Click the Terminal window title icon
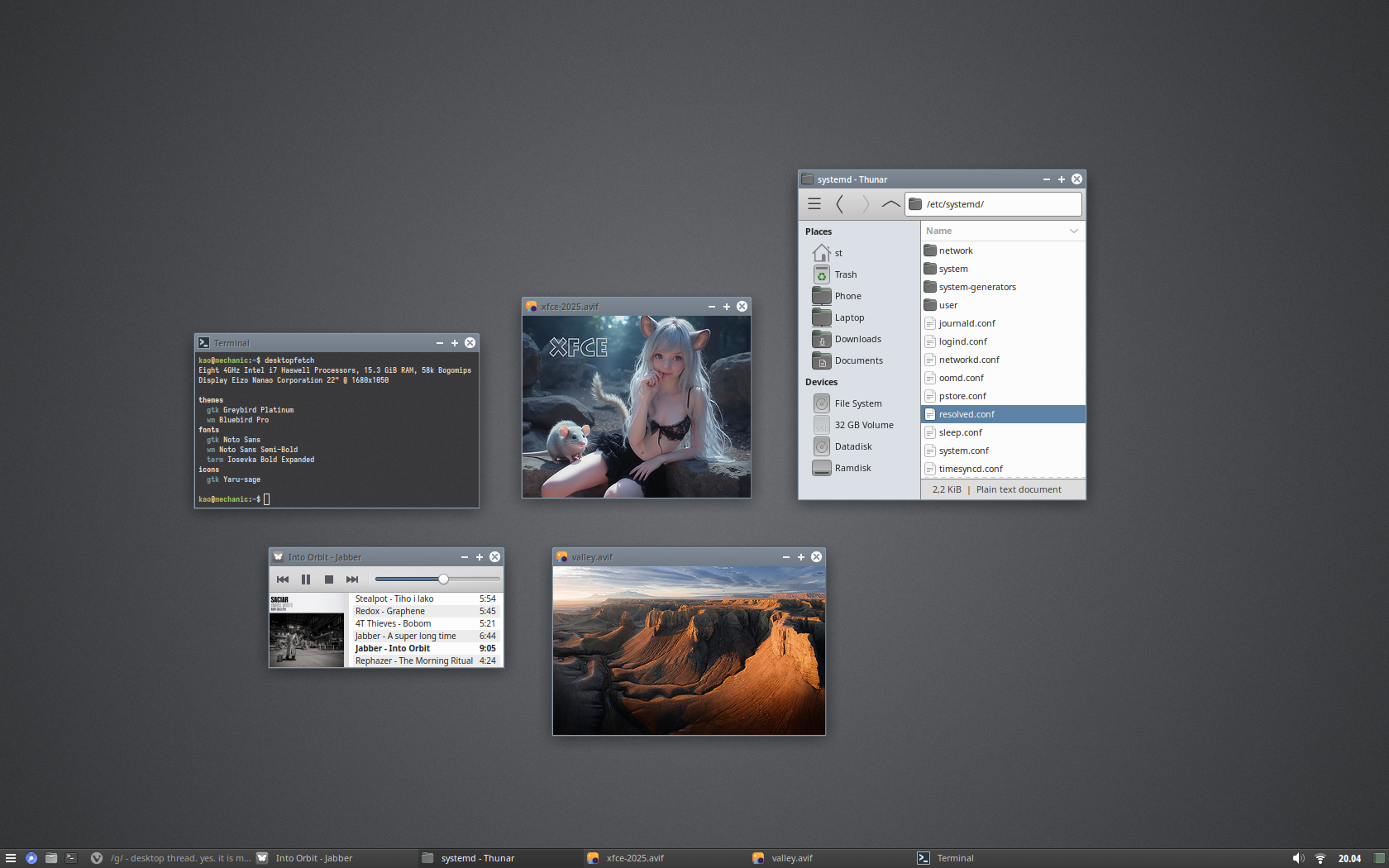Screen dimensions: 1389x868 [203, 342]
